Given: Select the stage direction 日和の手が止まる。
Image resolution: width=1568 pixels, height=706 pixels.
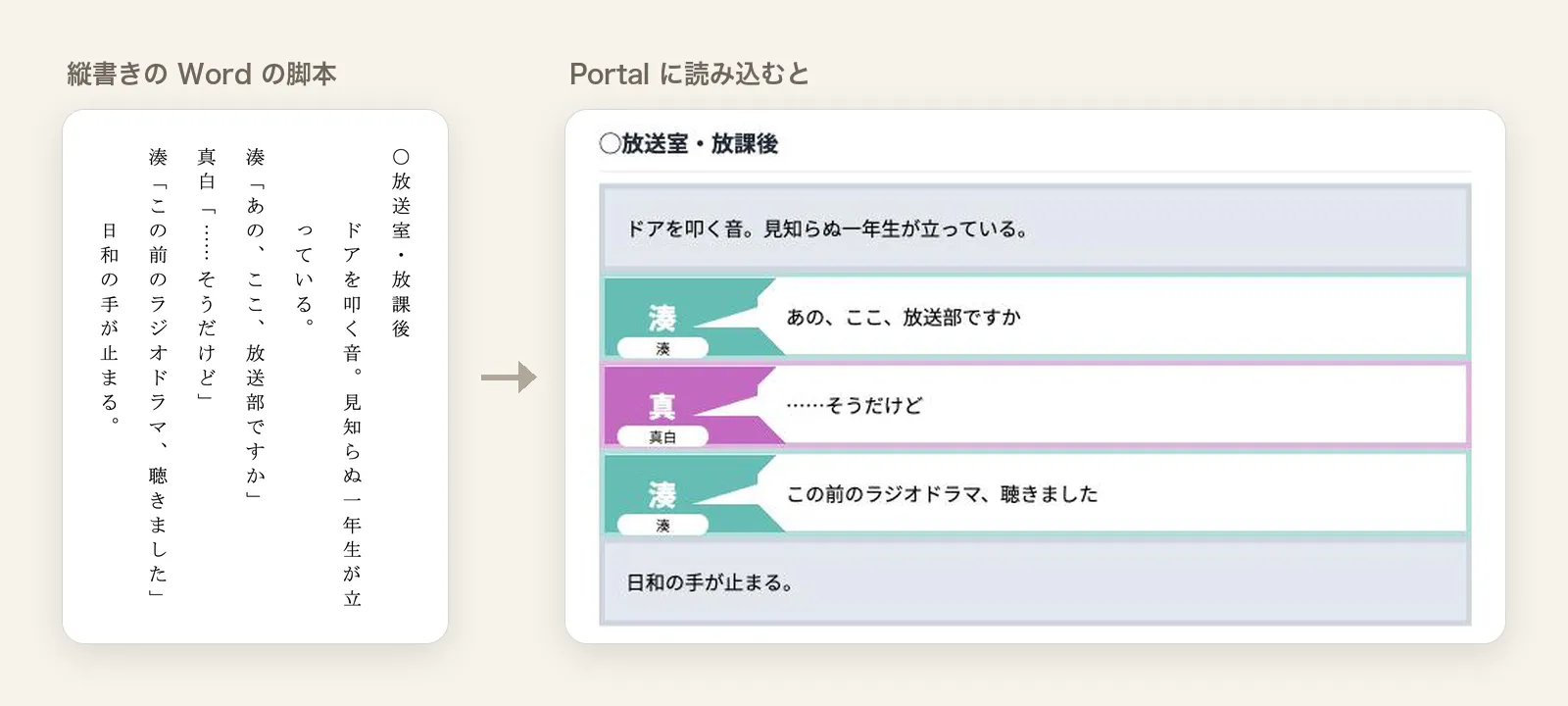Looking at the screenshot, I should (x=1035, y=581).
